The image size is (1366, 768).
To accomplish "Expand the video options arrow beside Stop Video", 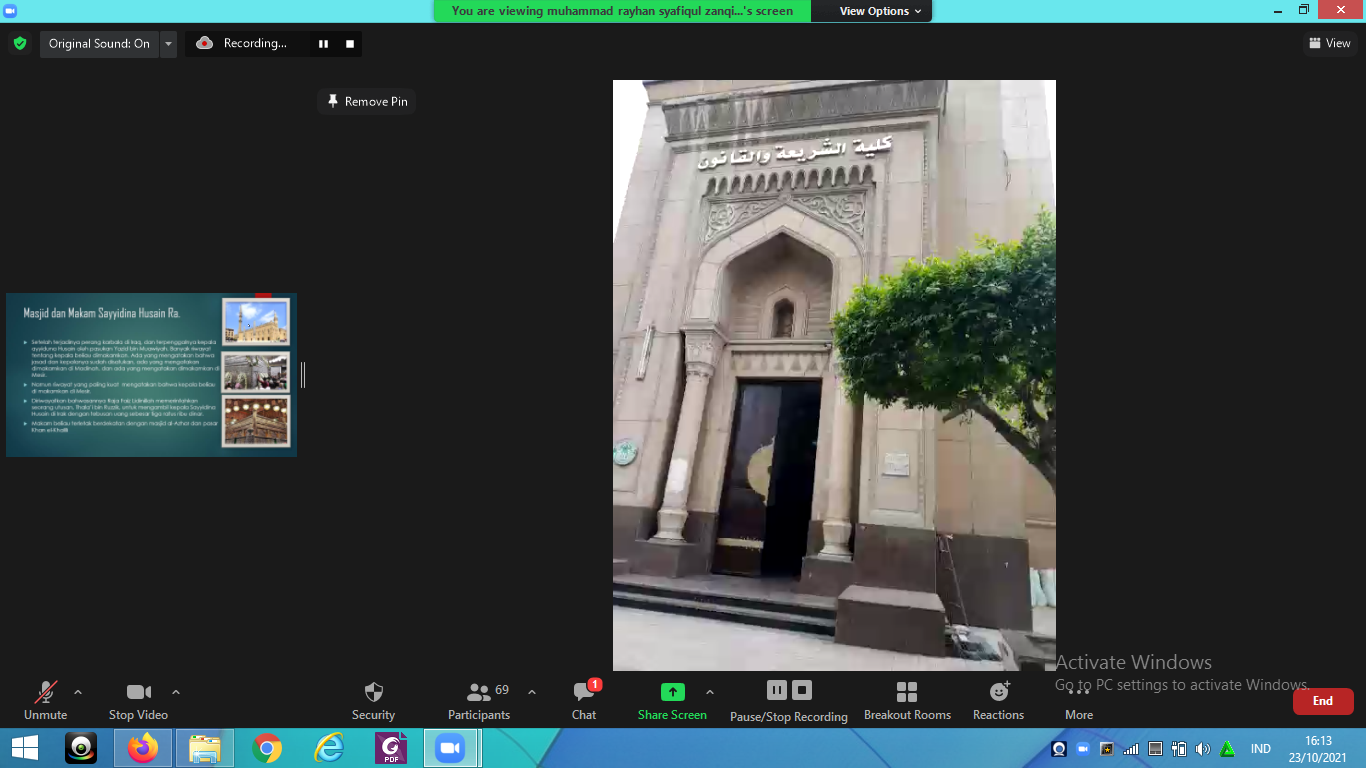I will pos(176,692).
